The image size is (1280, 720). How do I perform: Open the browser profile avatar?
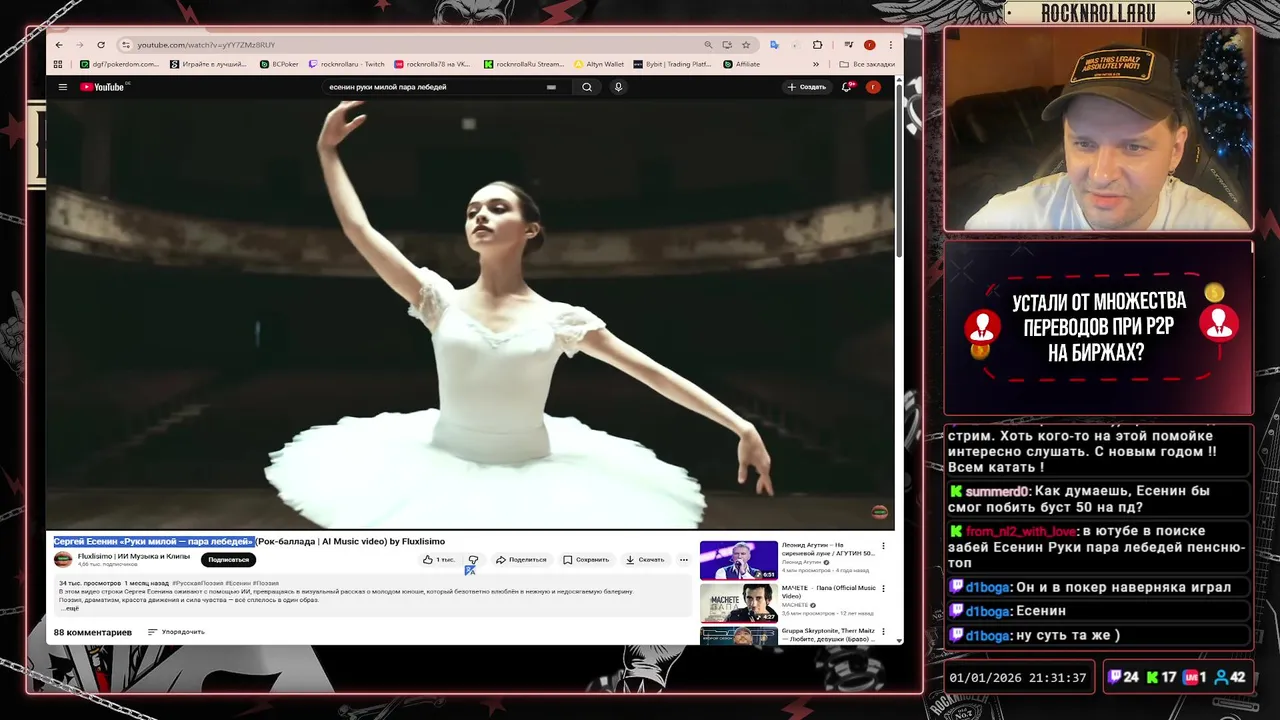coord(870,45)
